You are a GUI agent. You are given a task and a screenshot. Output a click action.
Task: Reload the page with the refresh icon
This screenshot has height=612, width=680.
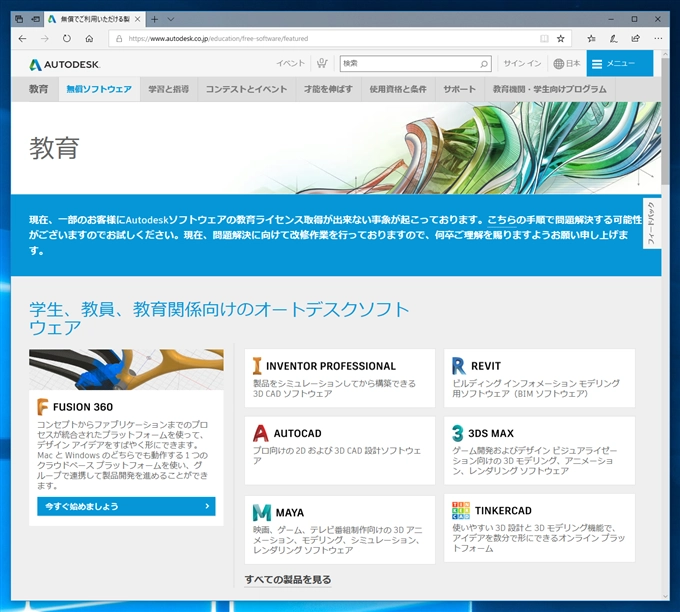(67, 39)
